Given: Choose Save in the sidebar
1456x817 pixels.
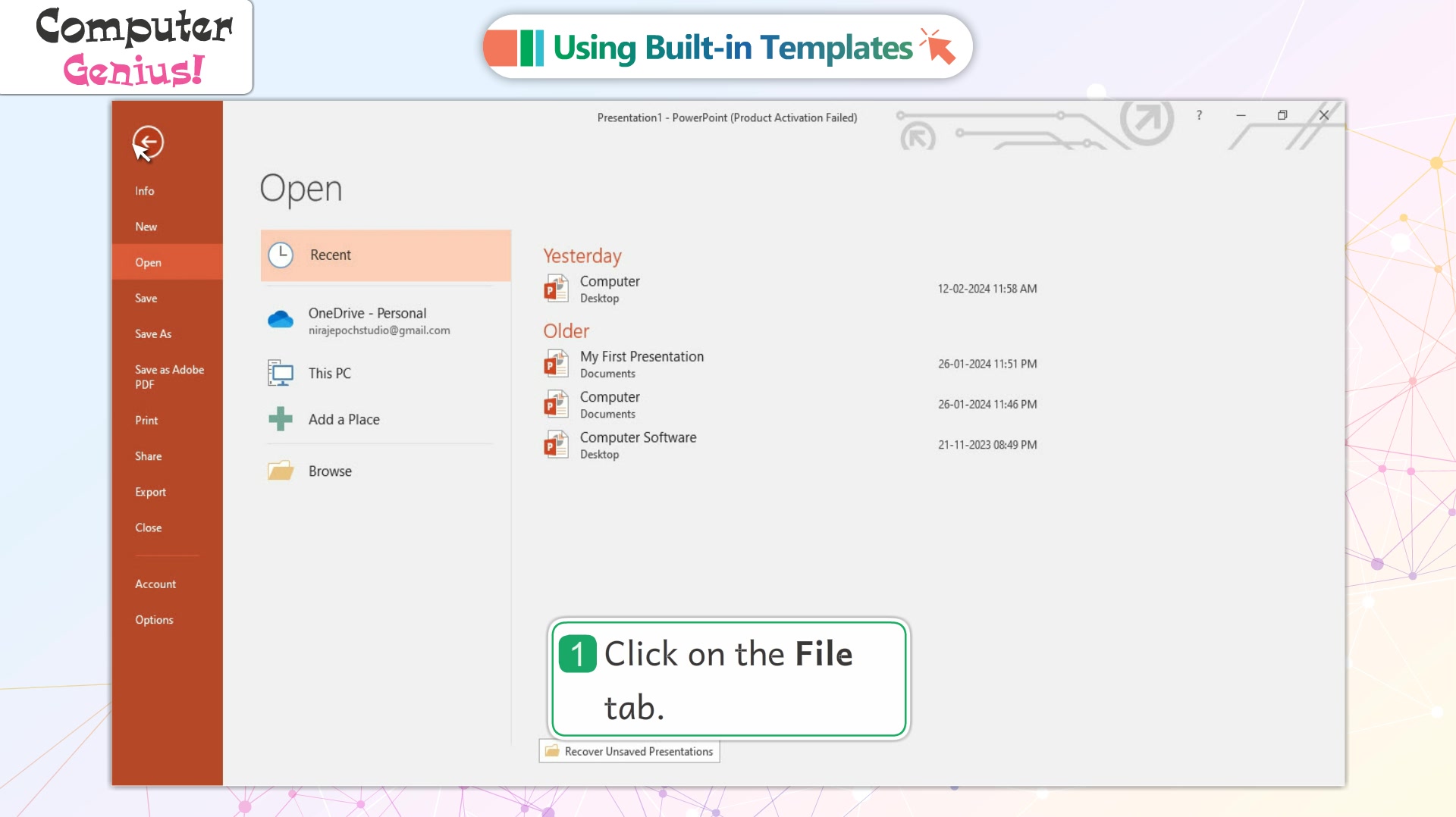Looking at the screenshot, I should coord(146,298).
